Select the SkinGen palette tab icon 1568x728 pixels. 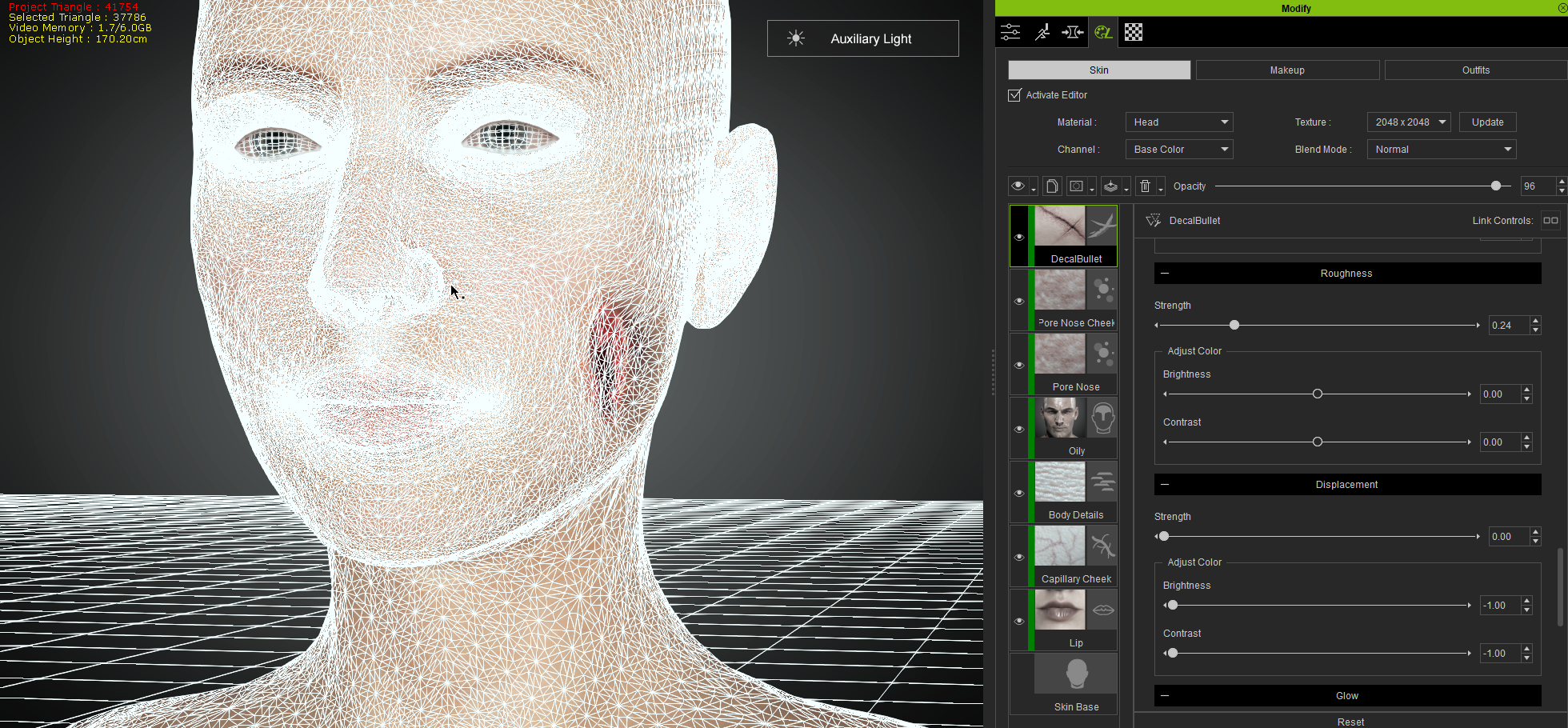point(1103,32)
